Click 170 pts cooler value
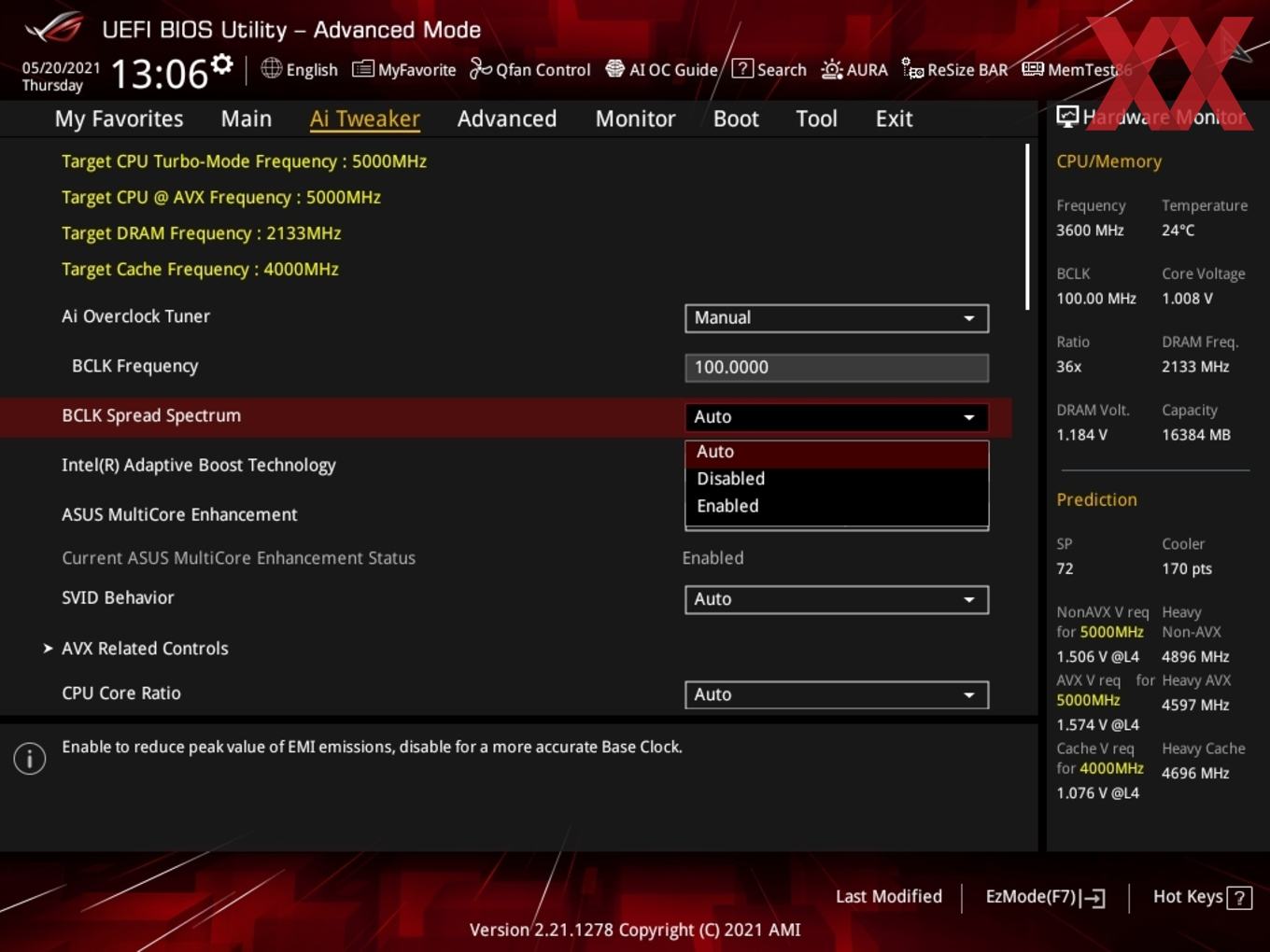Viewport: 1270px width, 952px height. [1187, 569]
